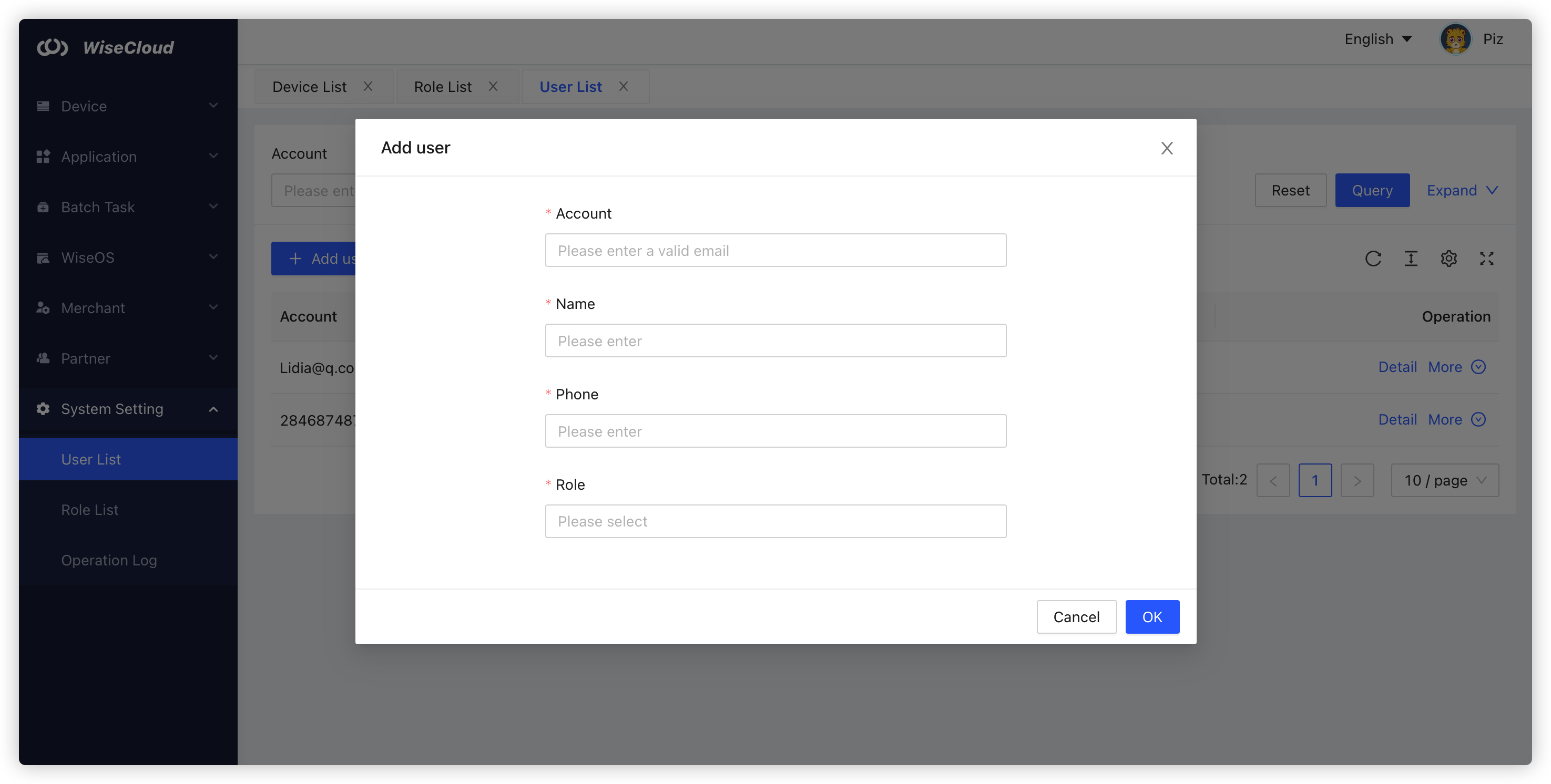The width and height of the screenshot is (1551, 784).
Task: Click the fullscreen expand icon
Action: (1486, 259)
